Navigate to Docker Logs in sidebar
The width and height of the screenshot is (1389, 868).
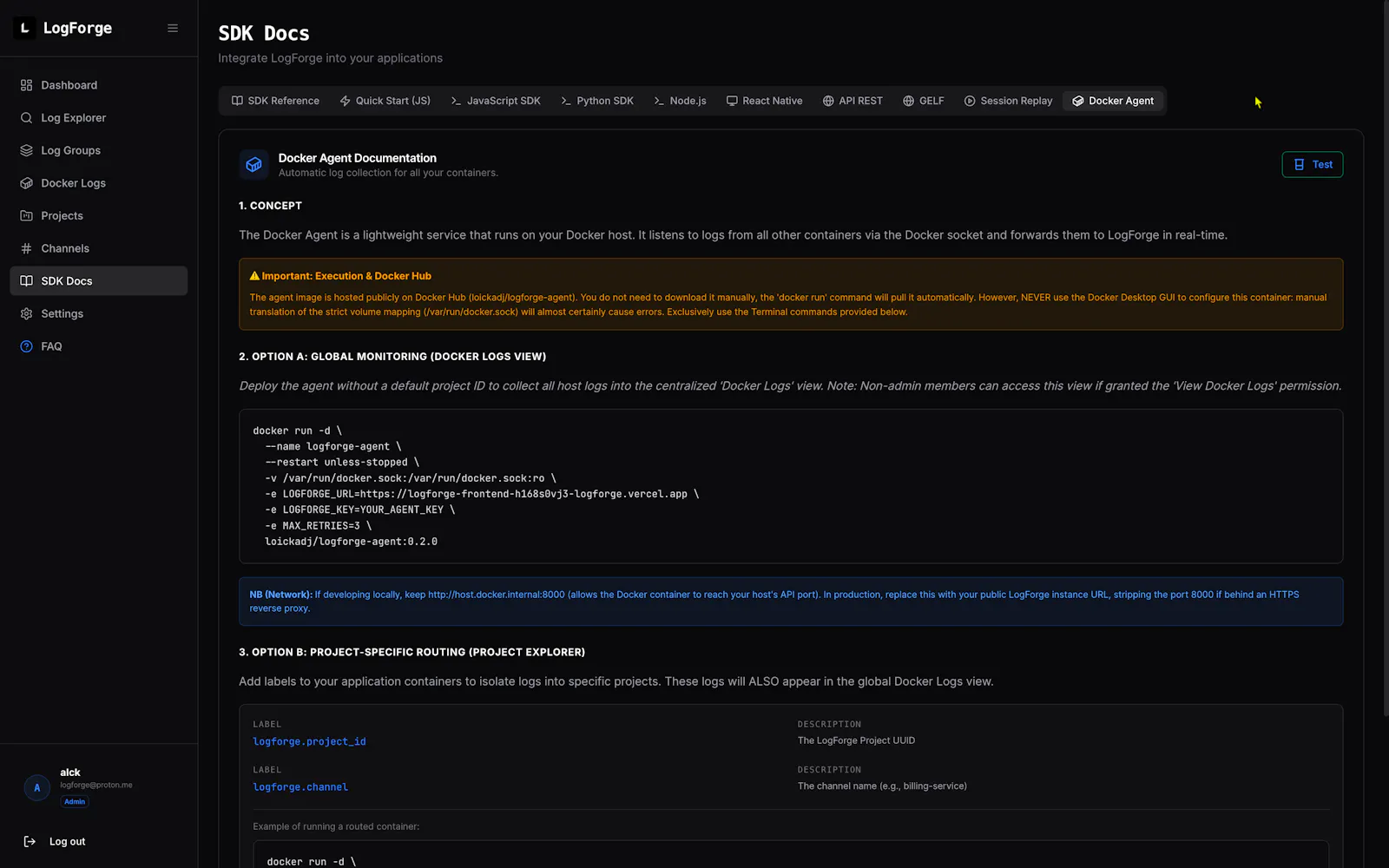pos(98,183)
